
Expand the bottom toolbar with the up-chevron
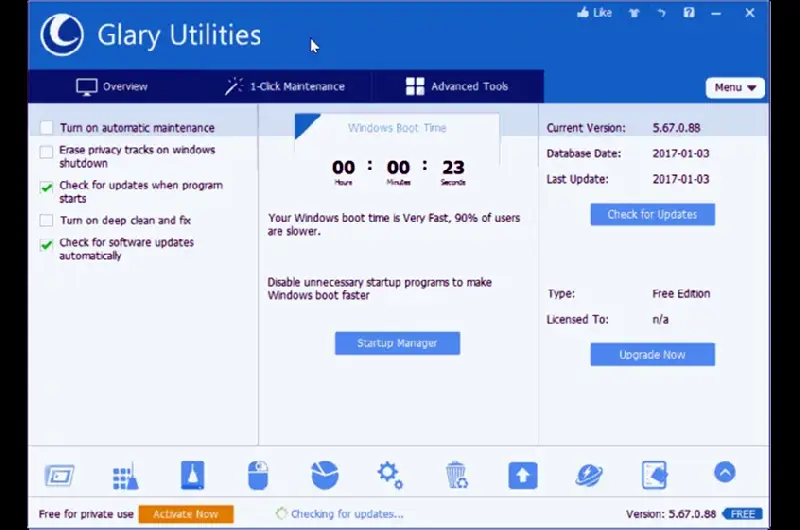(724, 472)
